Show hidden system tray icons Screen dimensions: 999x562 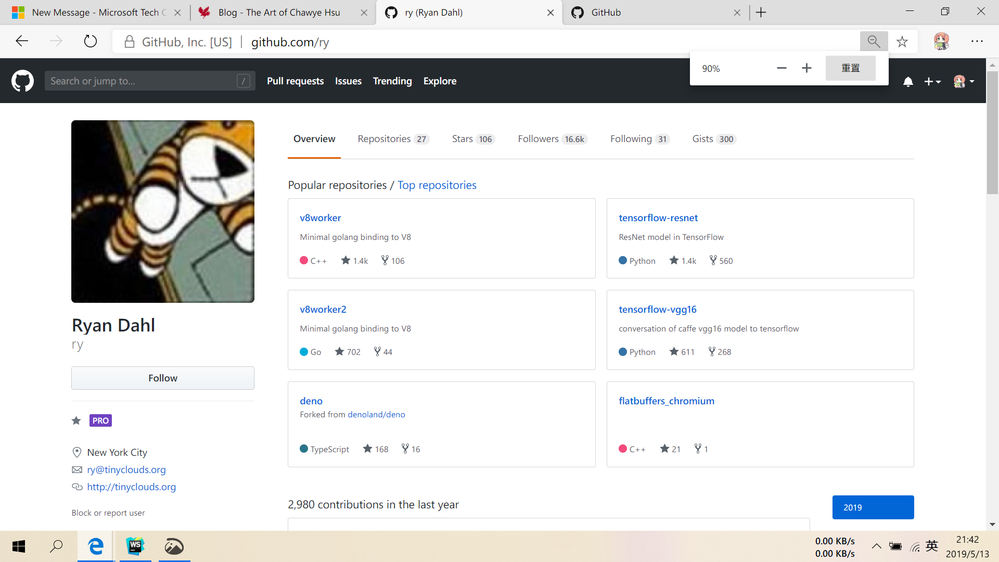[877, 547]
